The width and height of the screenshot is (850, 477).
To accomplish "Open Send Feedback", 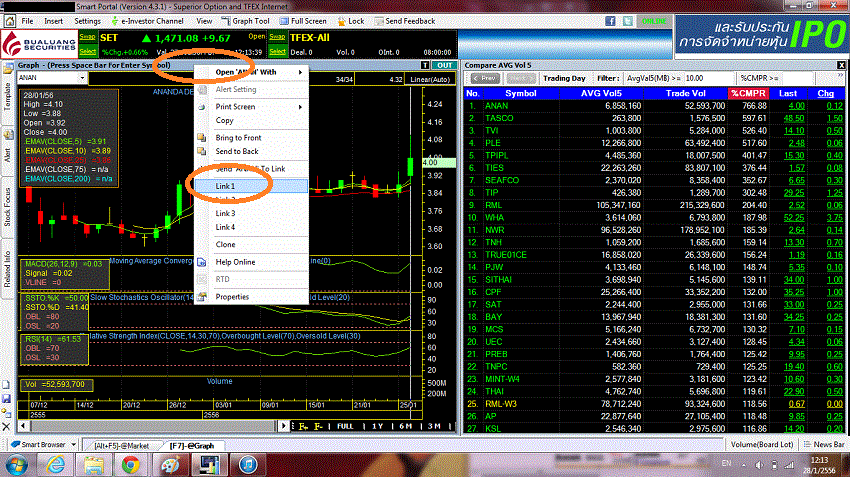I will point(404,21).
